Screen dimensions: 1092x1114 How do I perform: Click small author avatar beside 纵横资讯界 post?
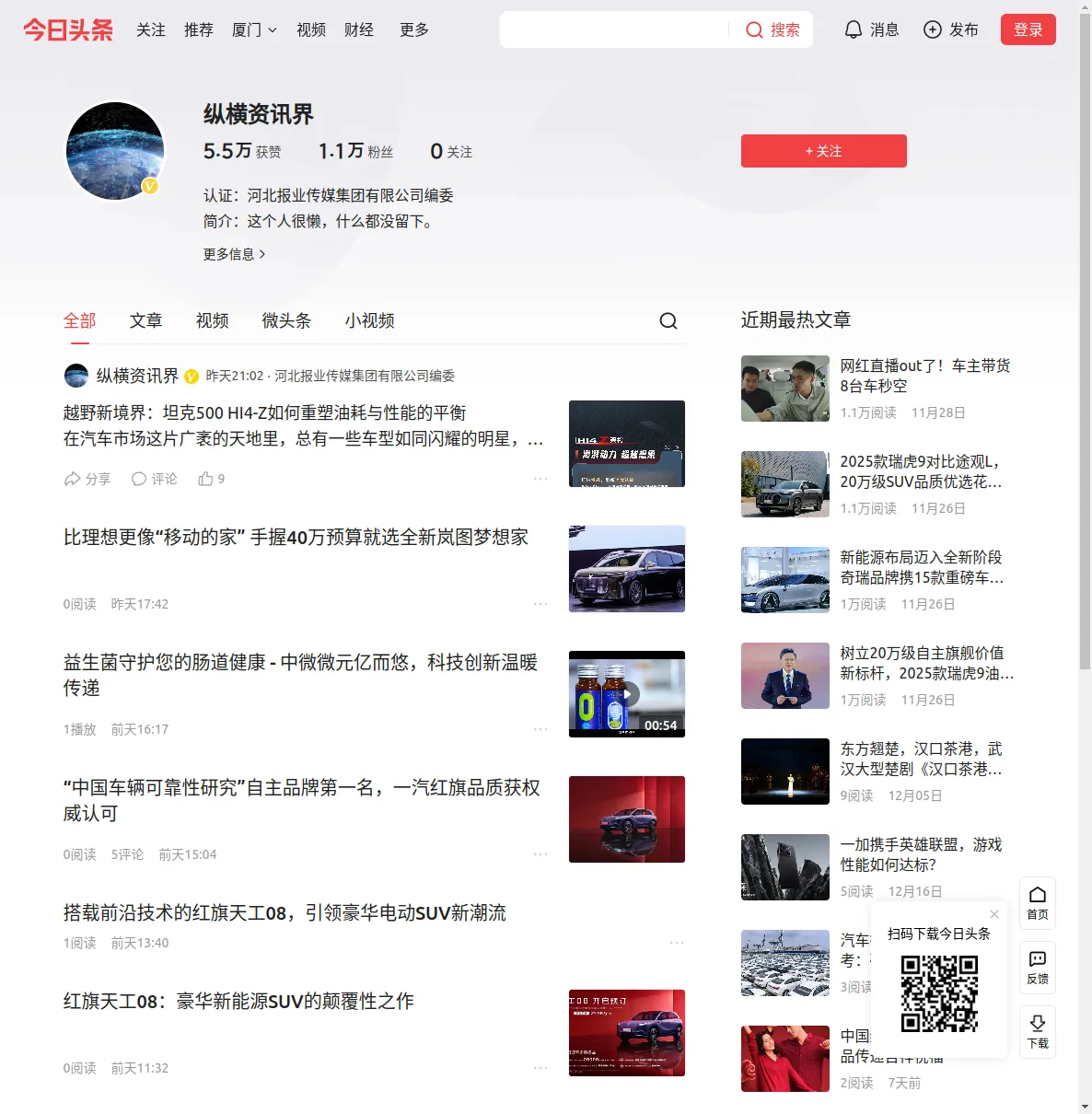(x=76, y=376)
